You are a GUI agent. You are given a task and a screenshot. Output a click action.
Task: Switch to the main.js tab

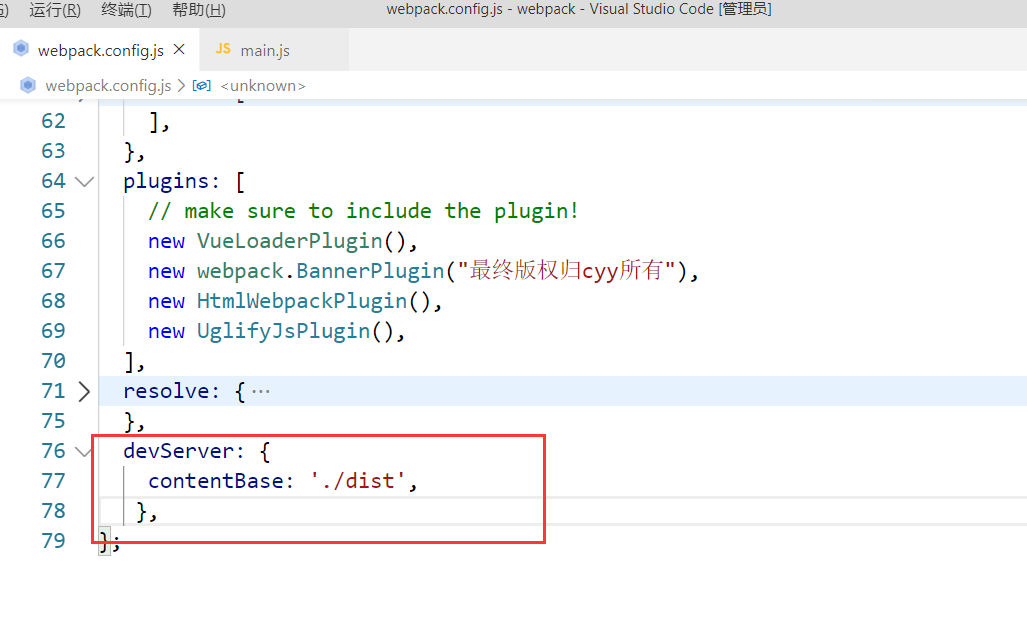coord(264,50)
